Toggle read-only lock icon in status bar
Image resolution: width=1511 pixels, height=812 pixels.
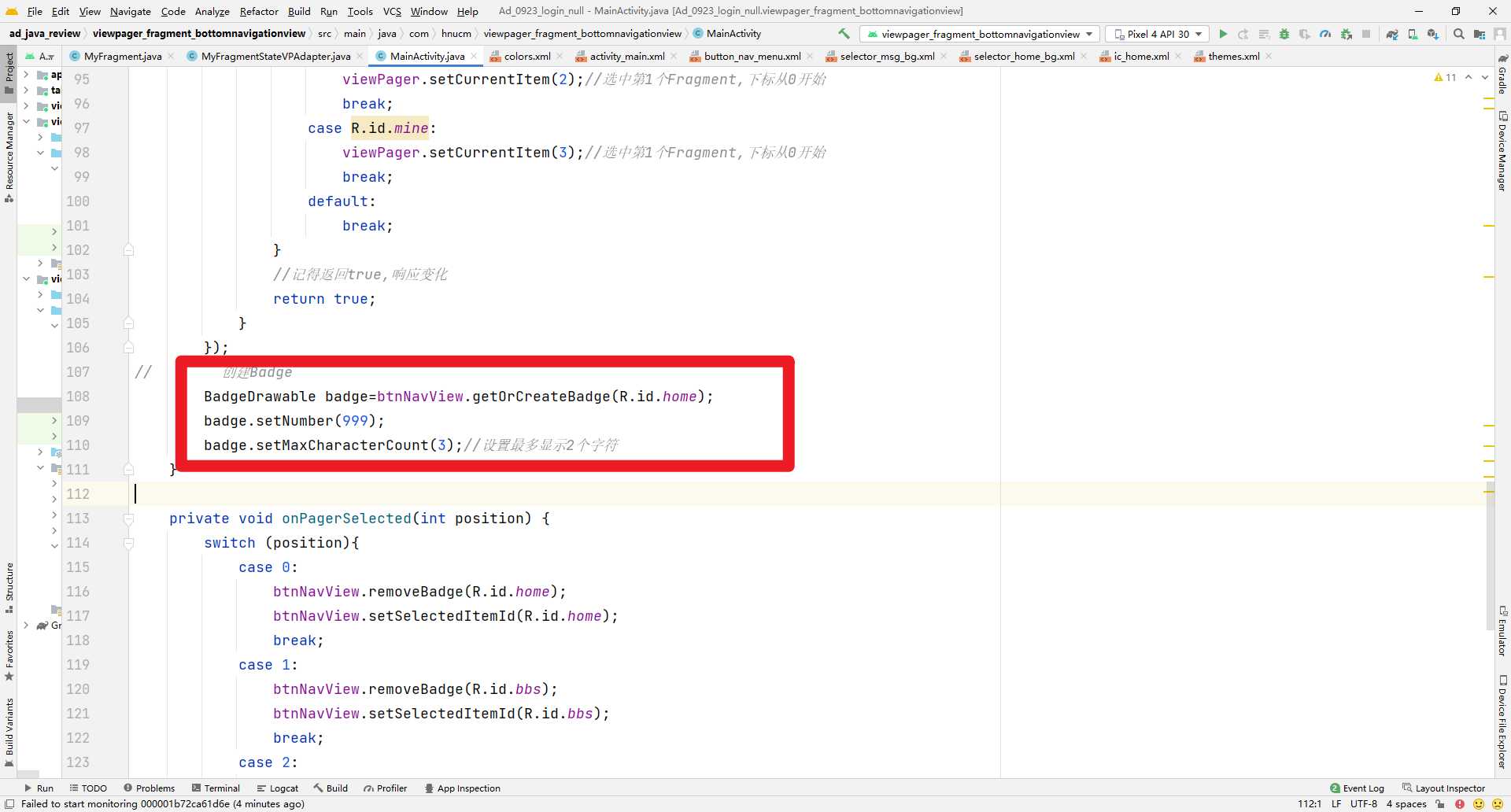click(x=1440, y=804)
